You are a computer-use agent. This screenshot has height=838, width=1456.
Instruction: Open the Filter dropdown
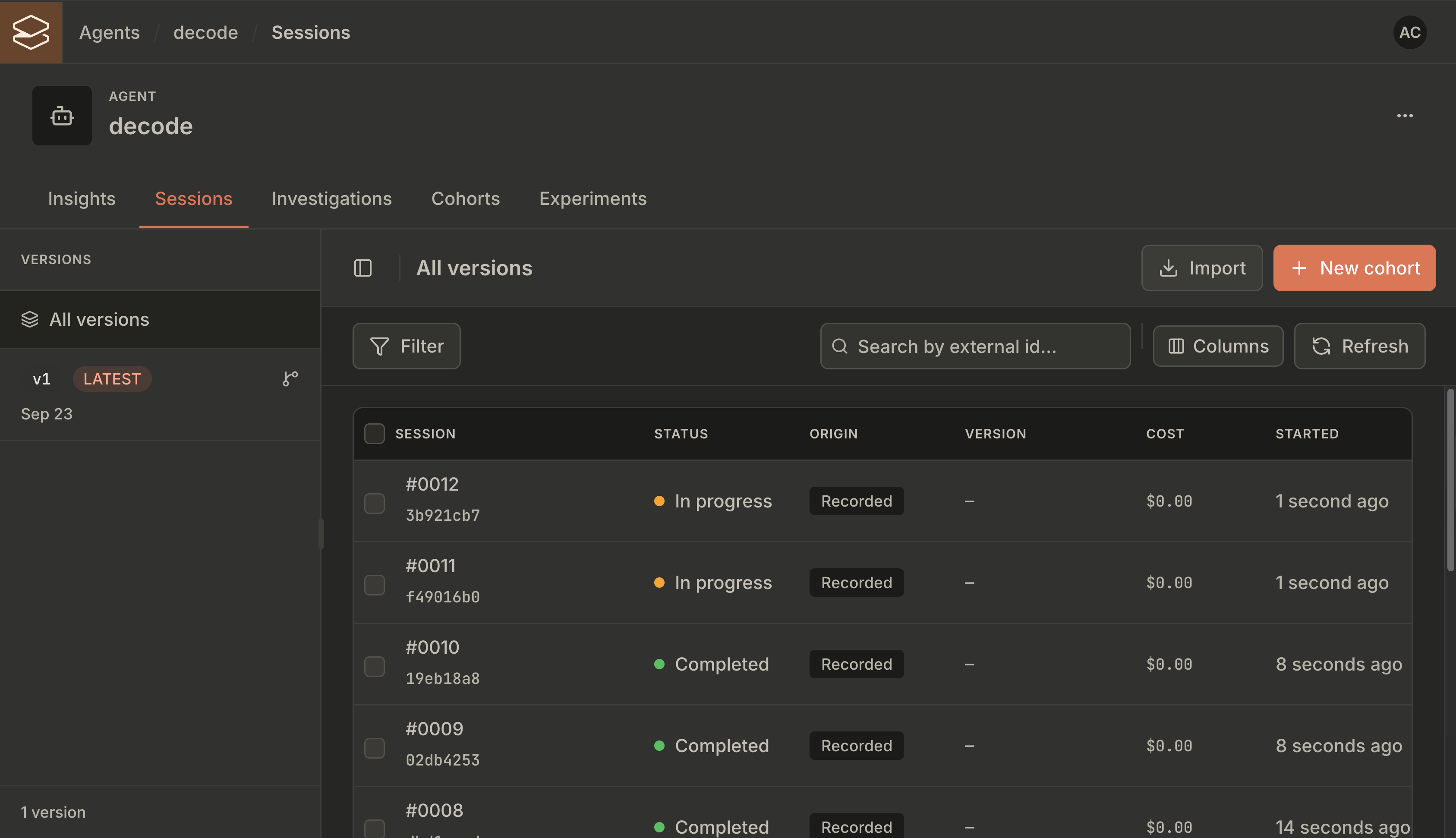tap(407, 347)
